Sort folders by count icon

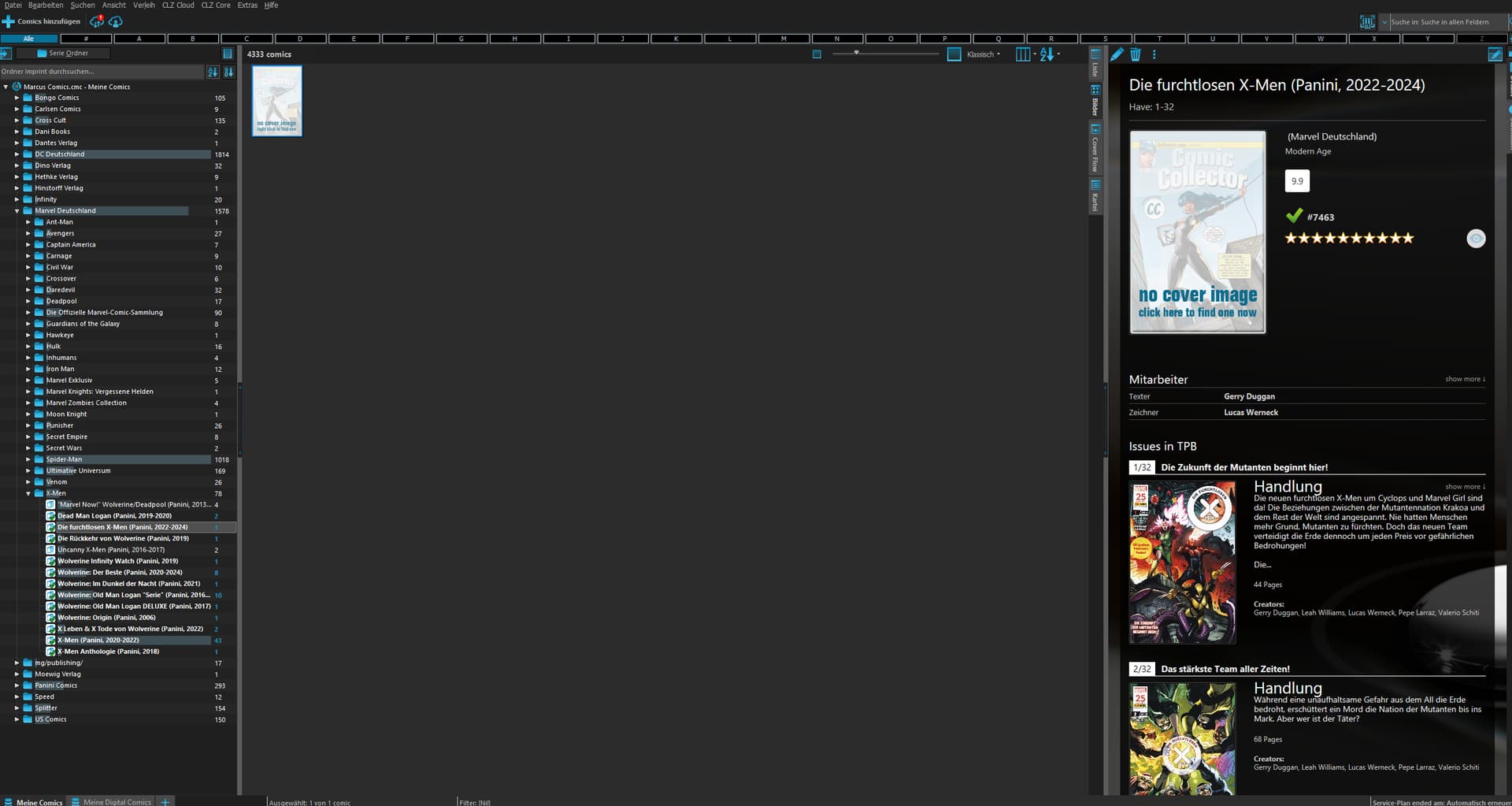pyautogui.click(x=228, y=72)
